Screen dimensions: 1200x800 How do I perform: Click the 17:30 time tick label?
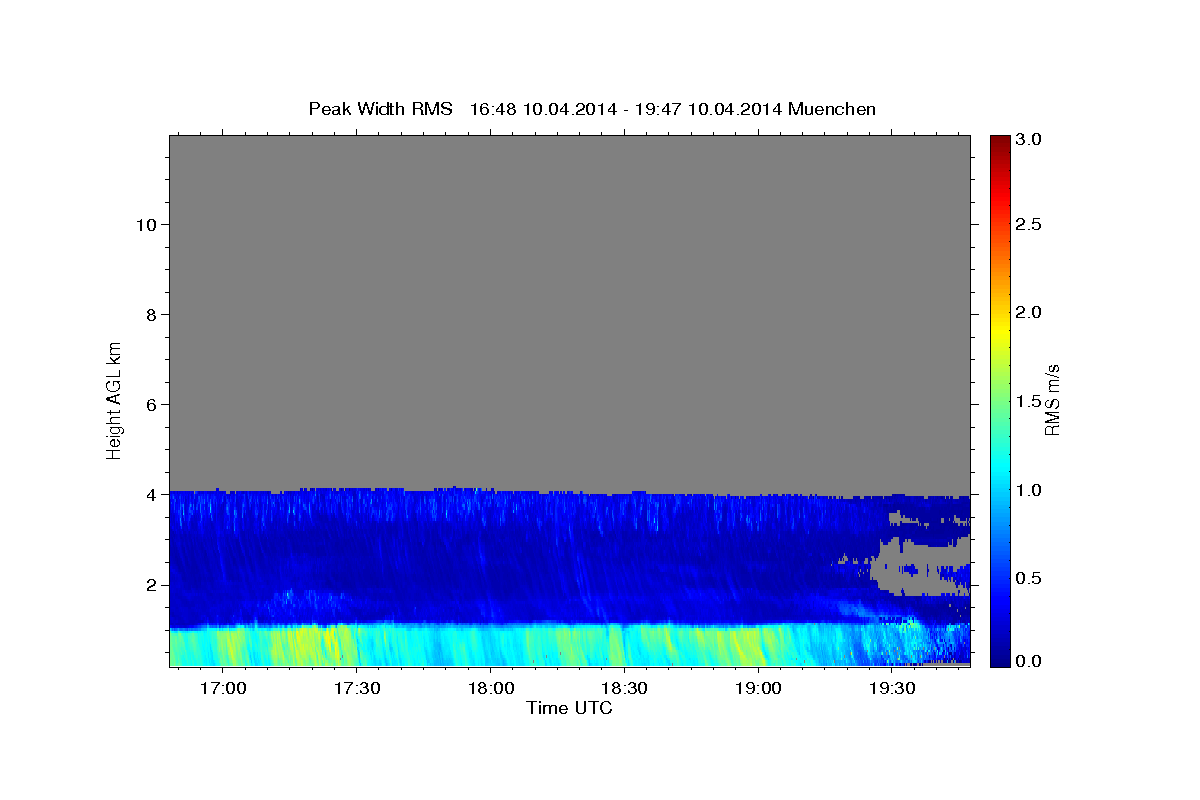357,689
